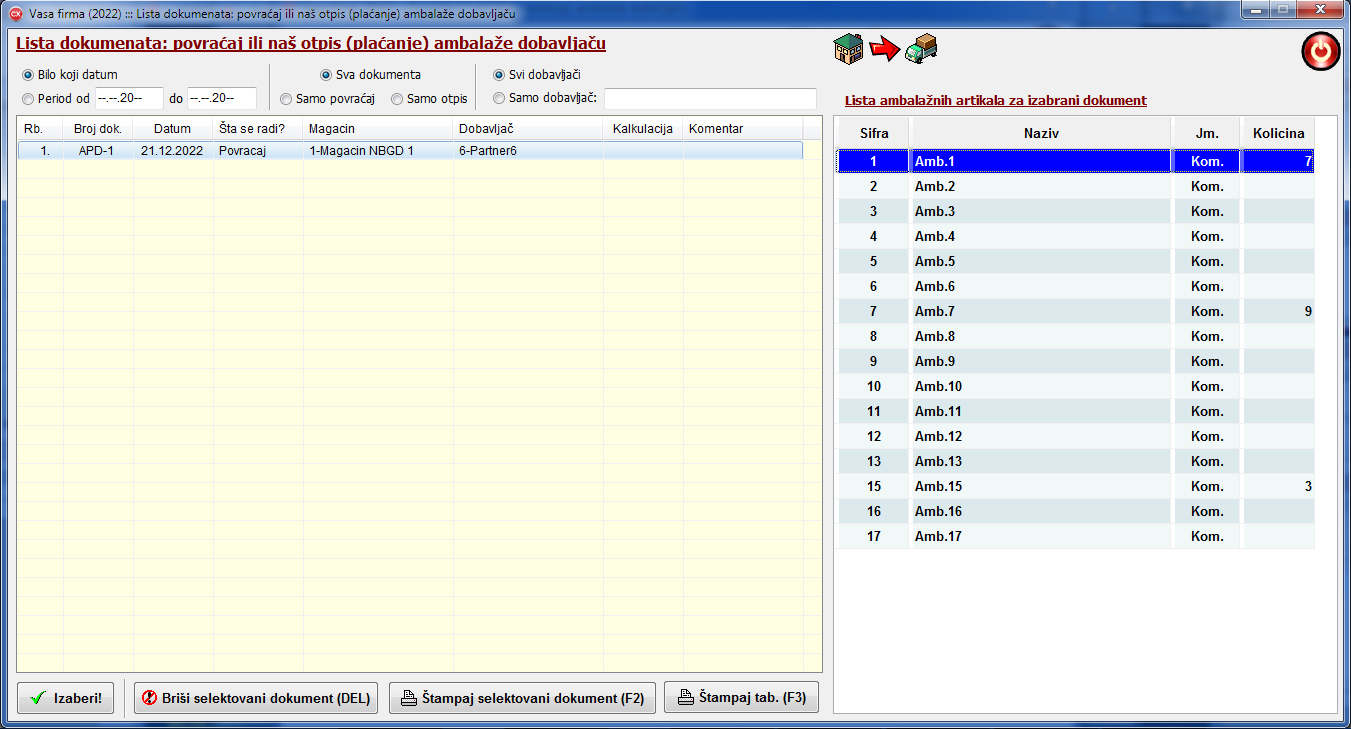Select article row 'Amb.16'

(1075, 511)
